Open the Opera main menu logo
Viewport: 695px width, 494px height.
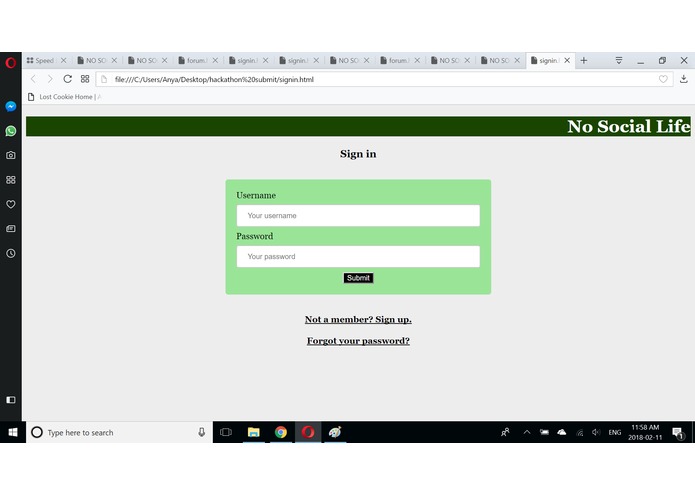click(11, 62)
